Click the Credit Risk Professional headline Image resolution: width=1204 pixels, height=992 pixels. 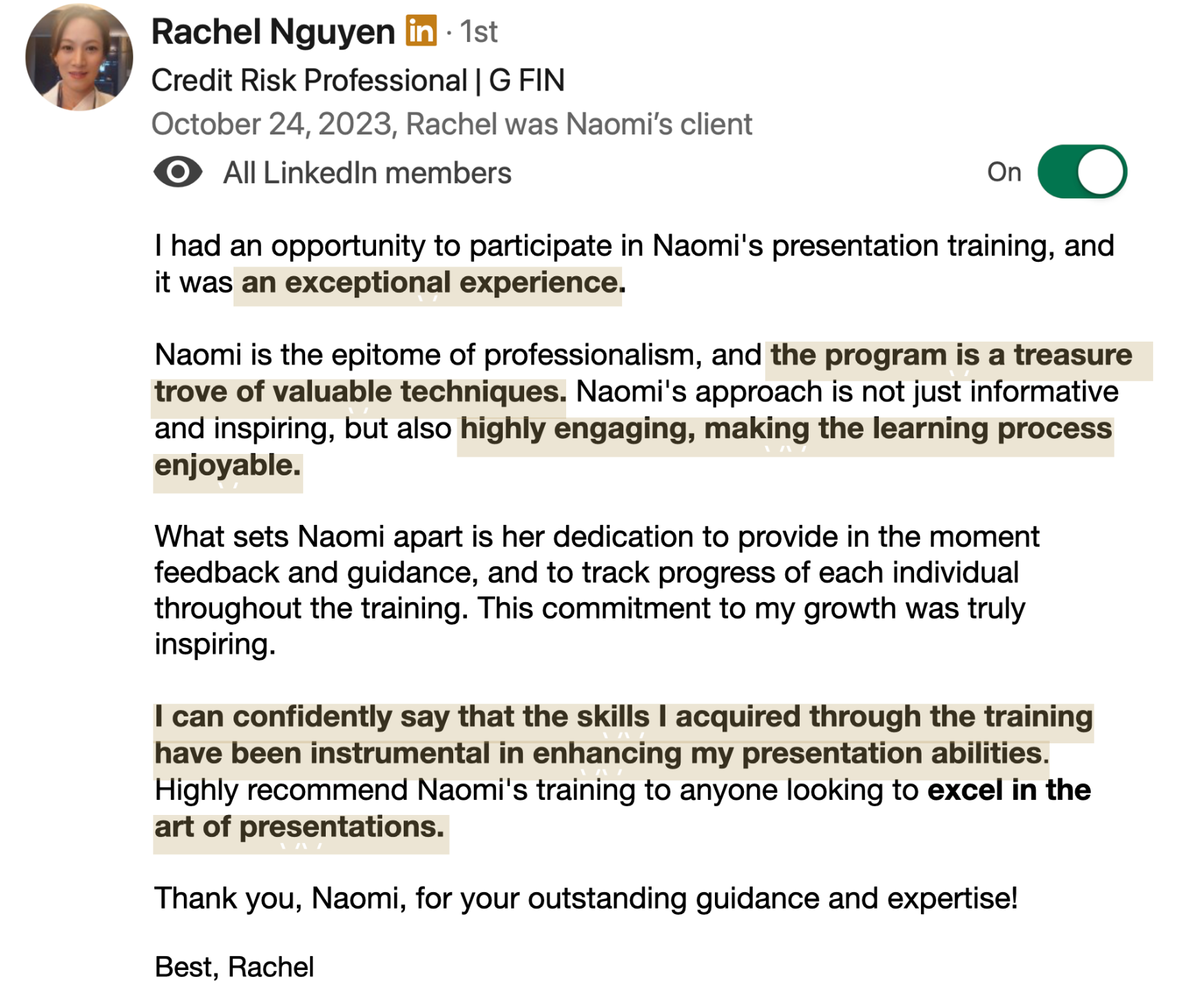[357, 81]
